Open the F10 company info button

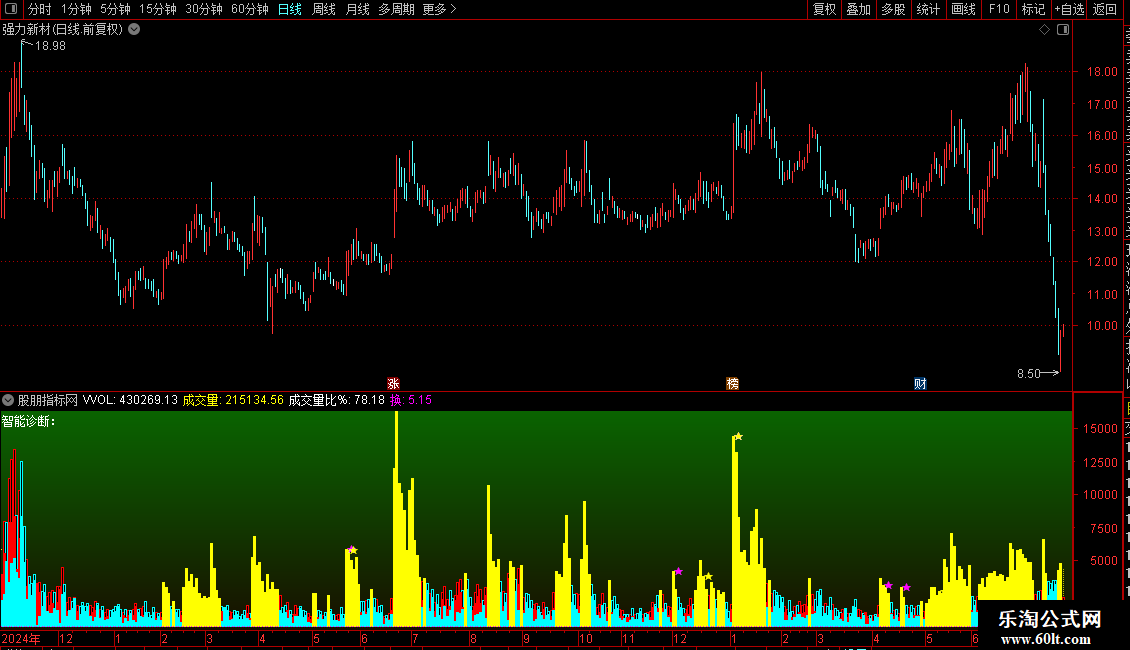click(x=999, y=9)
